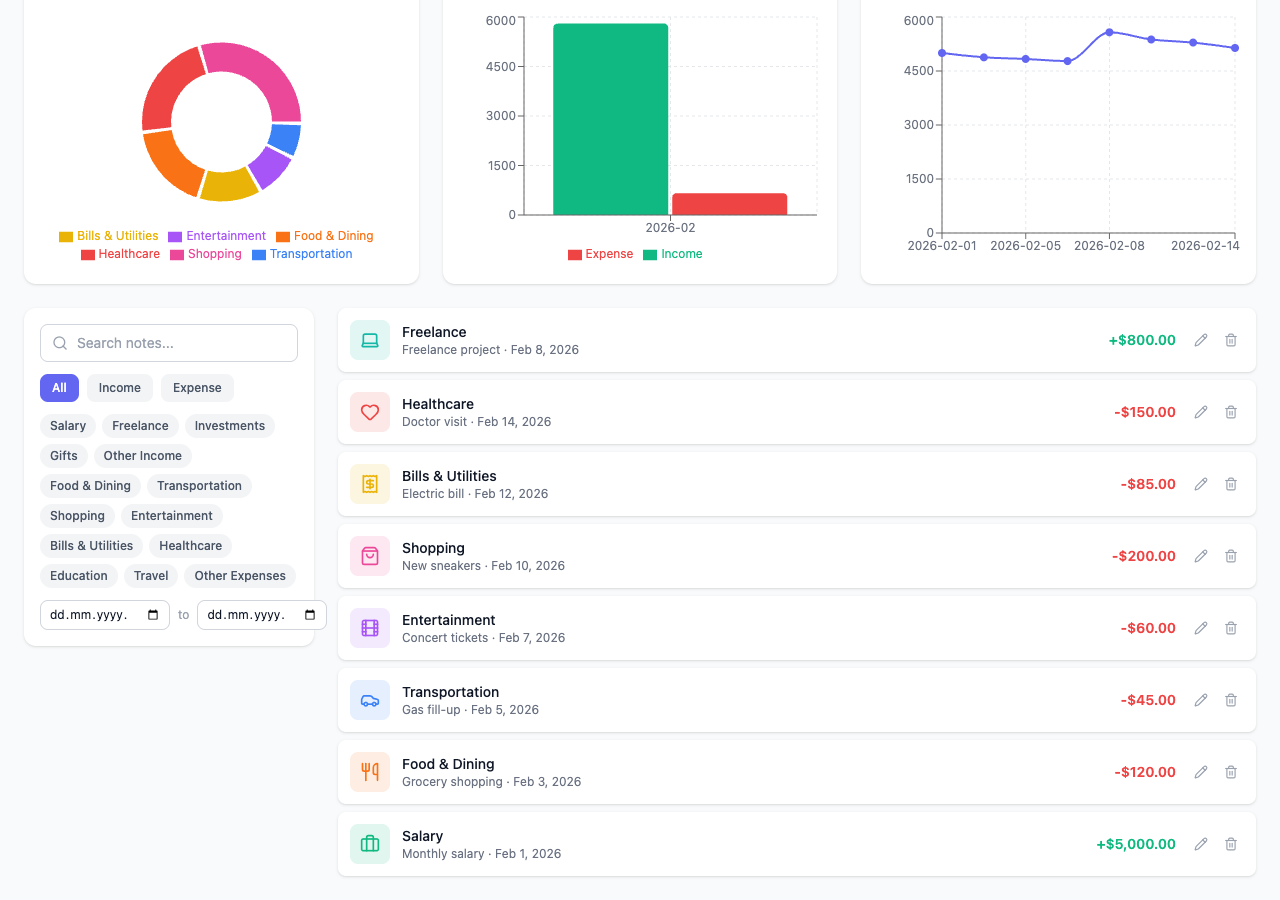Click the Food & Dining fork-knife icon
The image size is (1280, 900).
pyautogui.click(x=370, y=772)
